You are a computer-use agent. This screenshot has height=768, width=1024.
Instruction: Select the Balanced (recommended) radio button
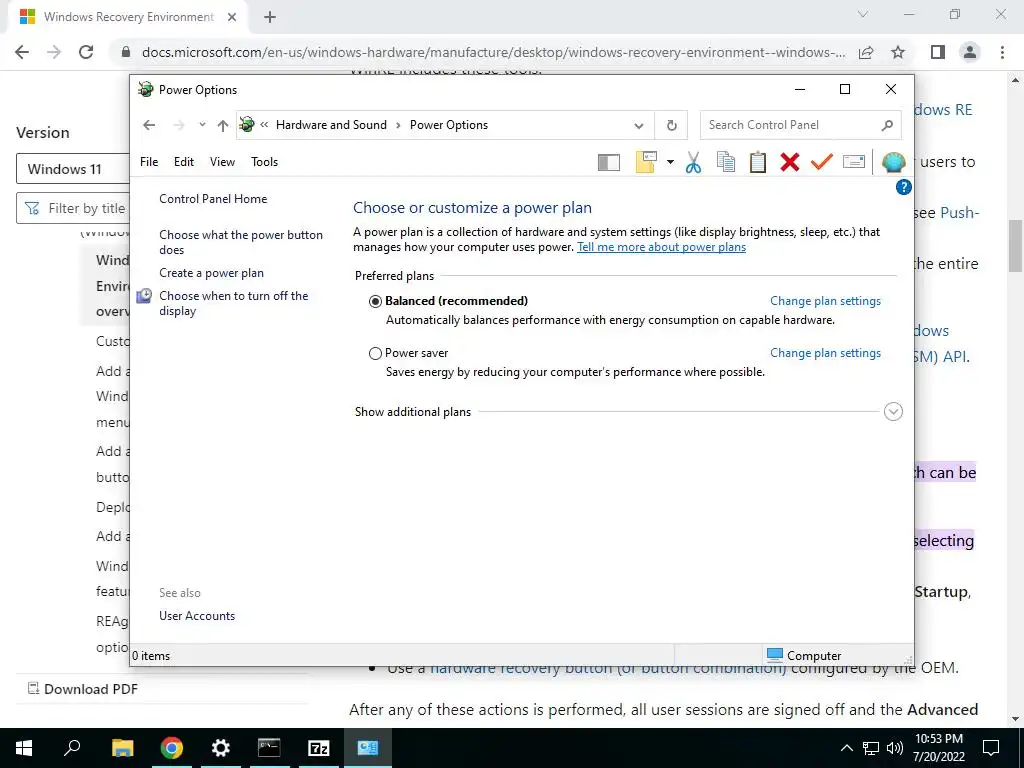(375, 301)
